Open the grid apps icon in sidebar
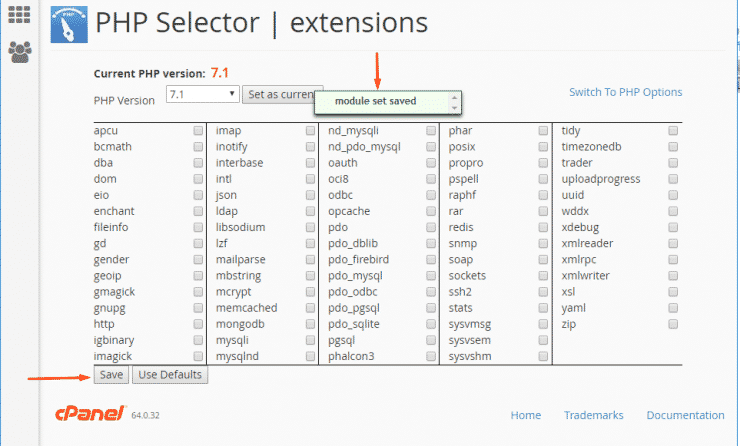 [19, 15]
